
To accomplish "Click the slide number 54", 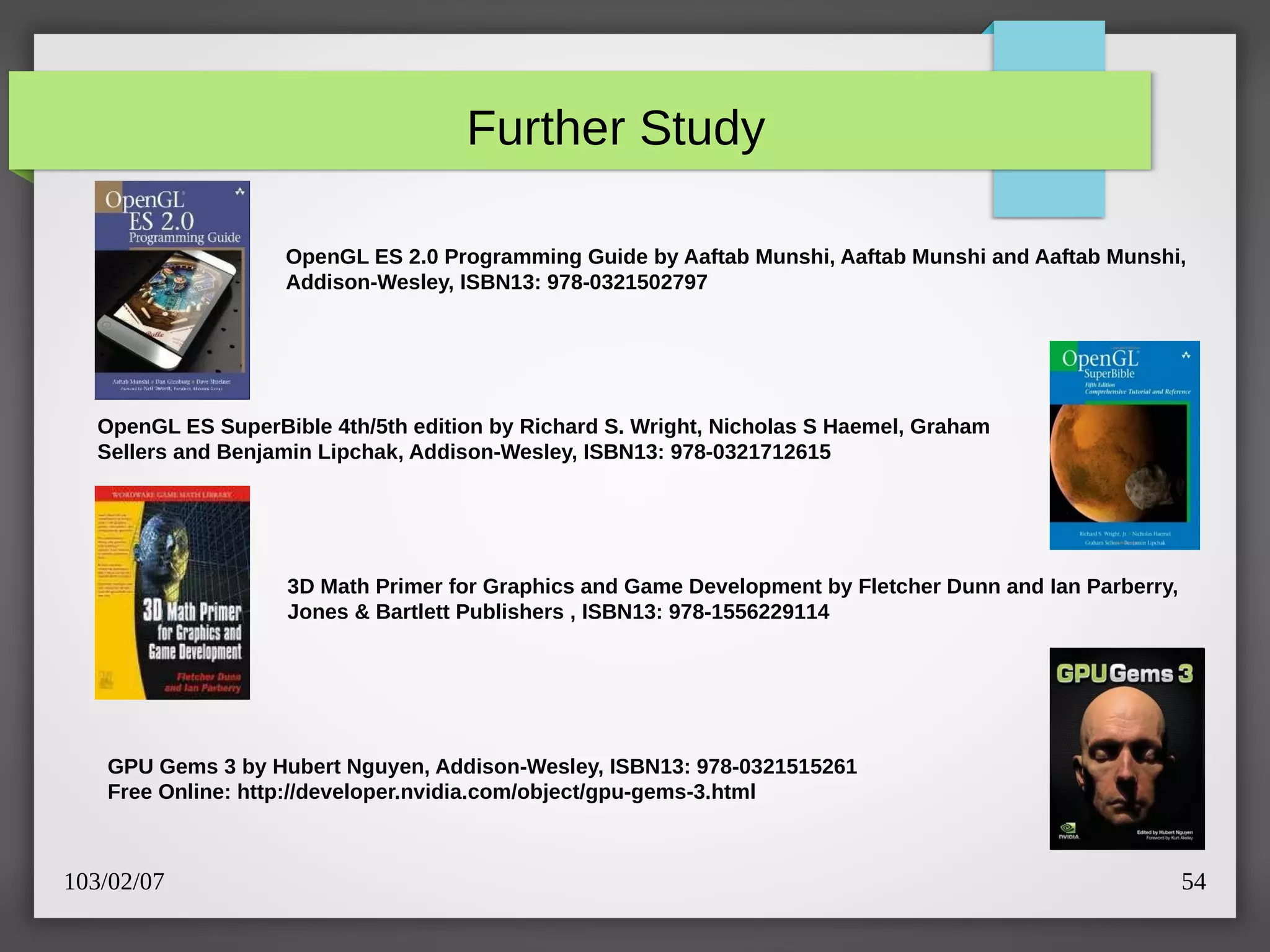I will coord(1193,881).
